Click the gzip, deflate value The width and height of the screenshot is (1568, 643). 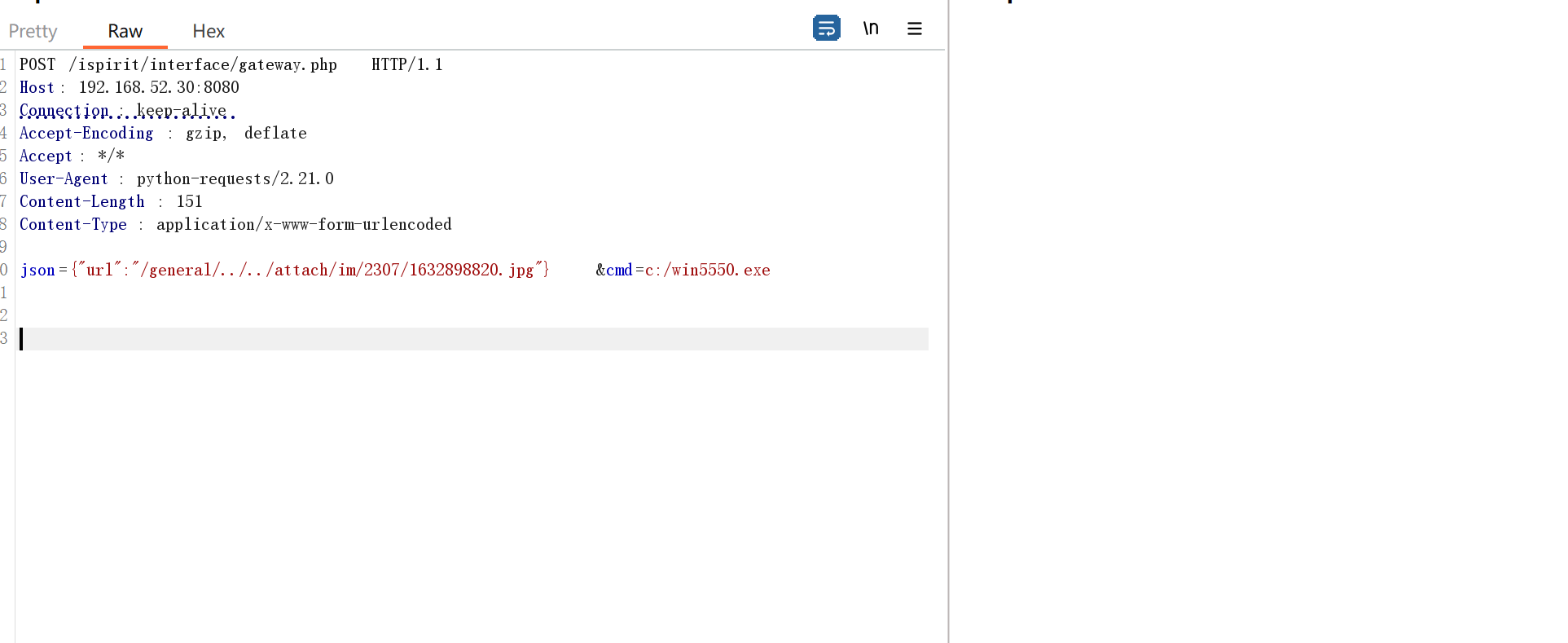point(246,133)
